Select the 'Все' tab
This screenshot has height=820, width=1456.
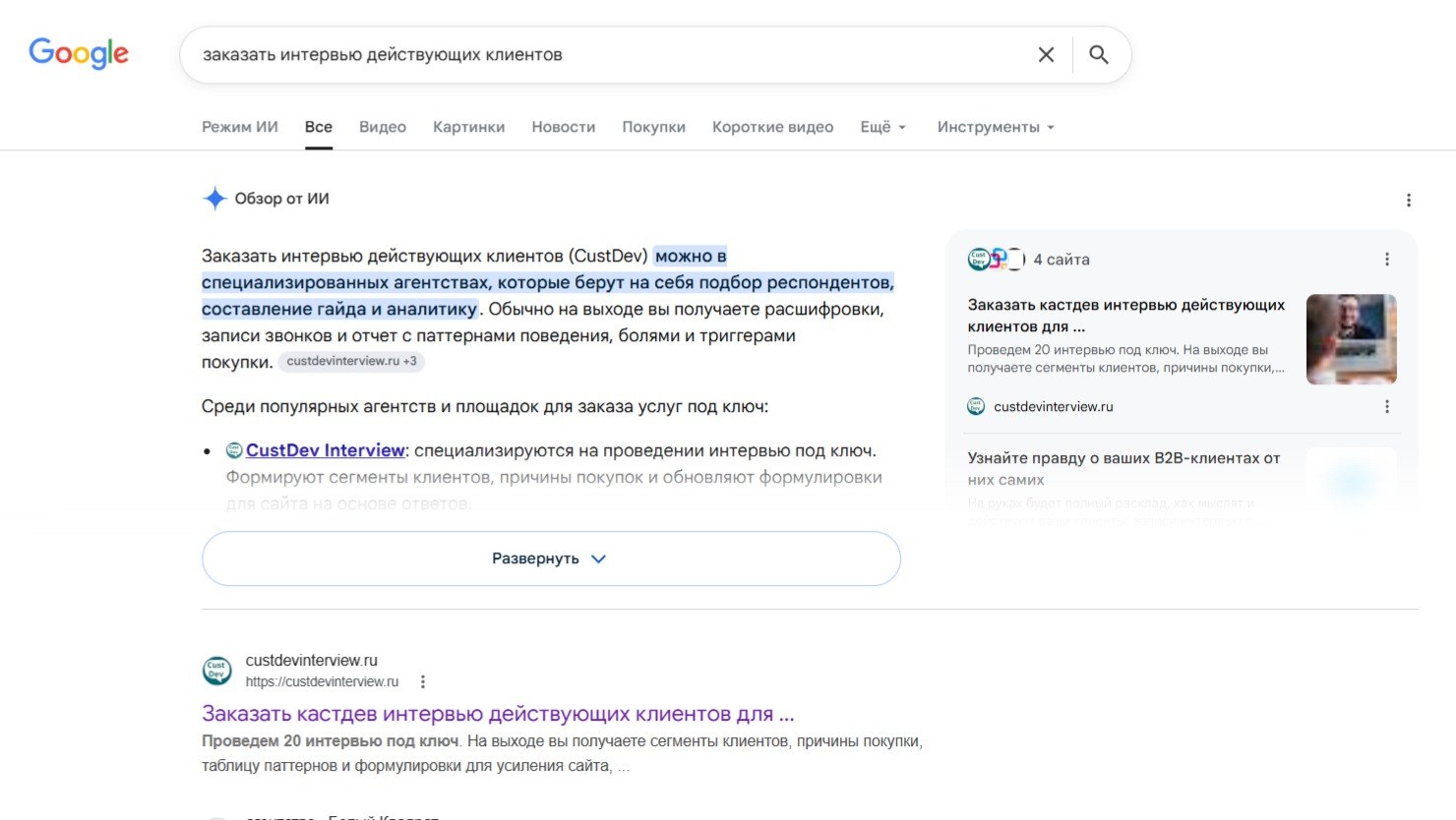click(319, 127)
